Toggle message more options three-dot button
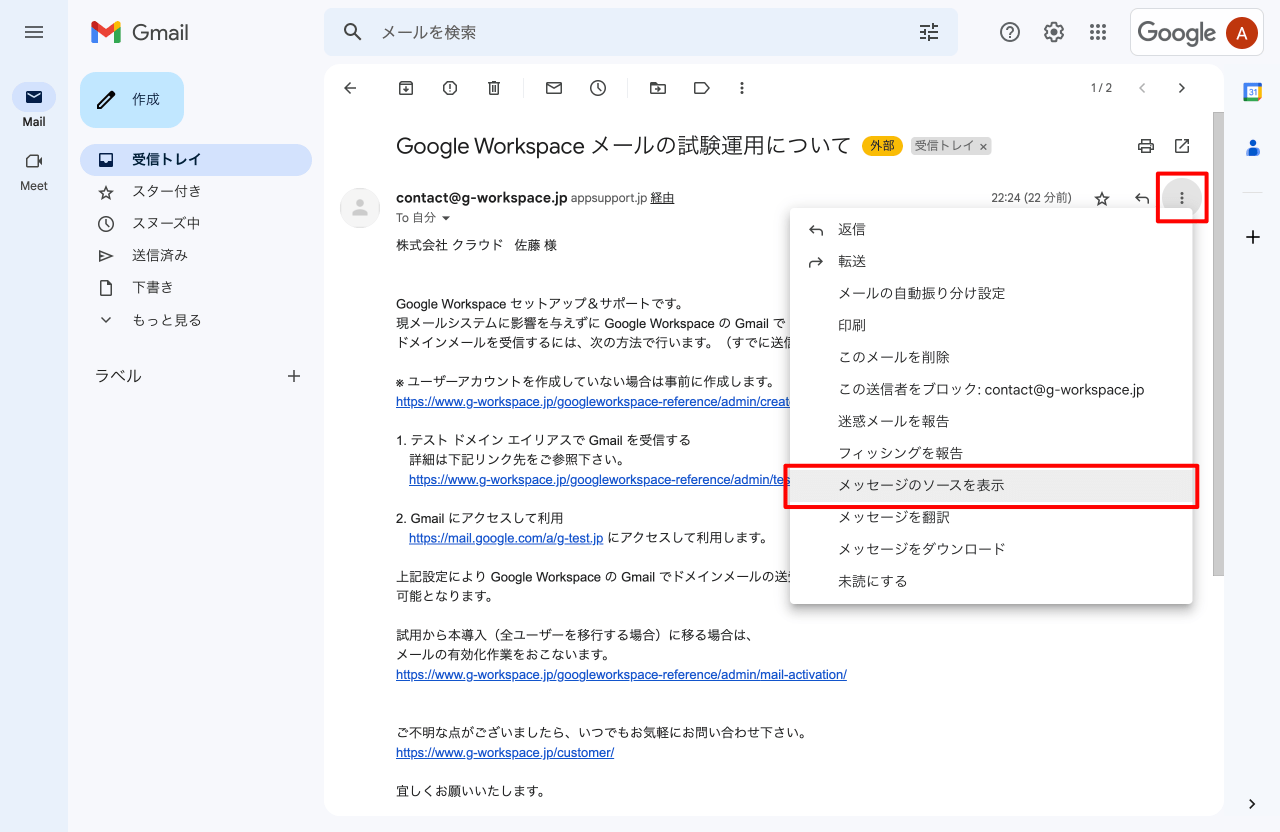1280x832 pixels. coord(1182,198)
